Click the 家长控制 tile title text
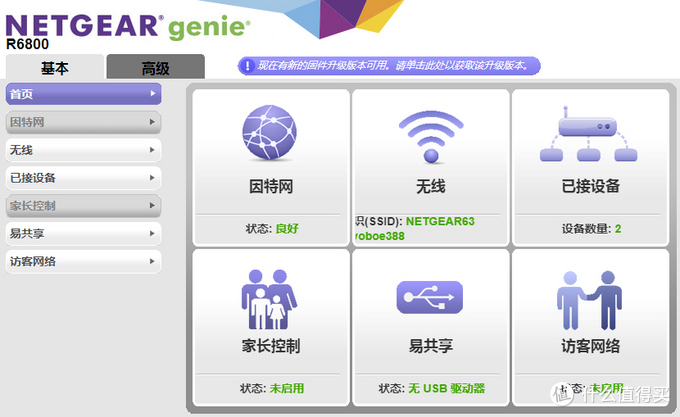This screenshot has height=417, width=680. click(x=271, y=346)
